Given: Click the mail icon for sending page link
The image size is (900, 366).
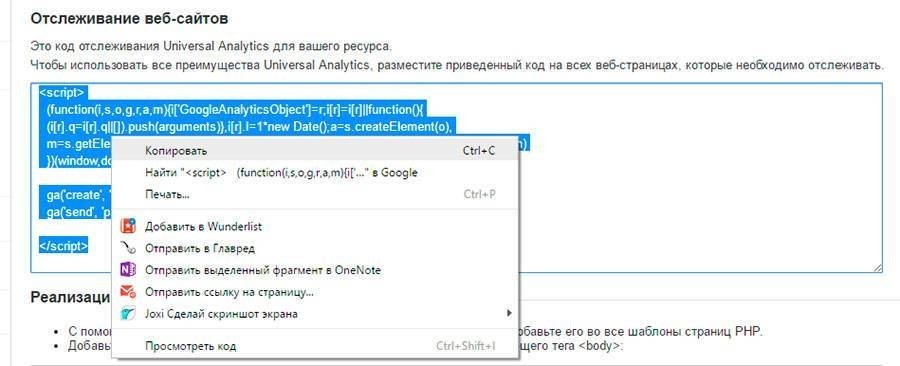Looking at the screenshot, I should [127, 292].
